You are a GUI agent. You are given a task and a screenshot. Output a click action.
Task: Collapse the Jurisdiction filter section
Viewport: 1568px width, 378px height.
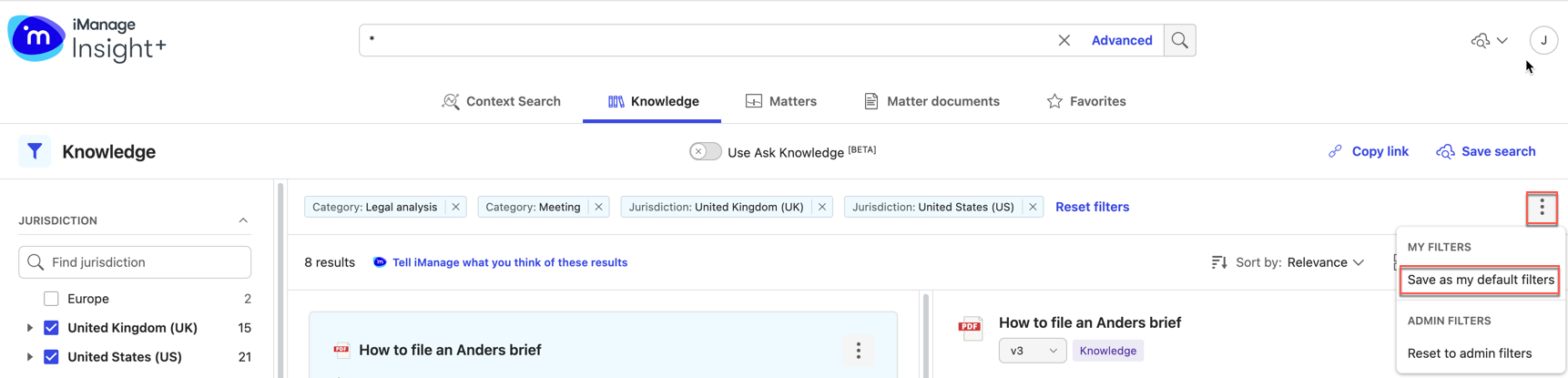pos(243,220)
